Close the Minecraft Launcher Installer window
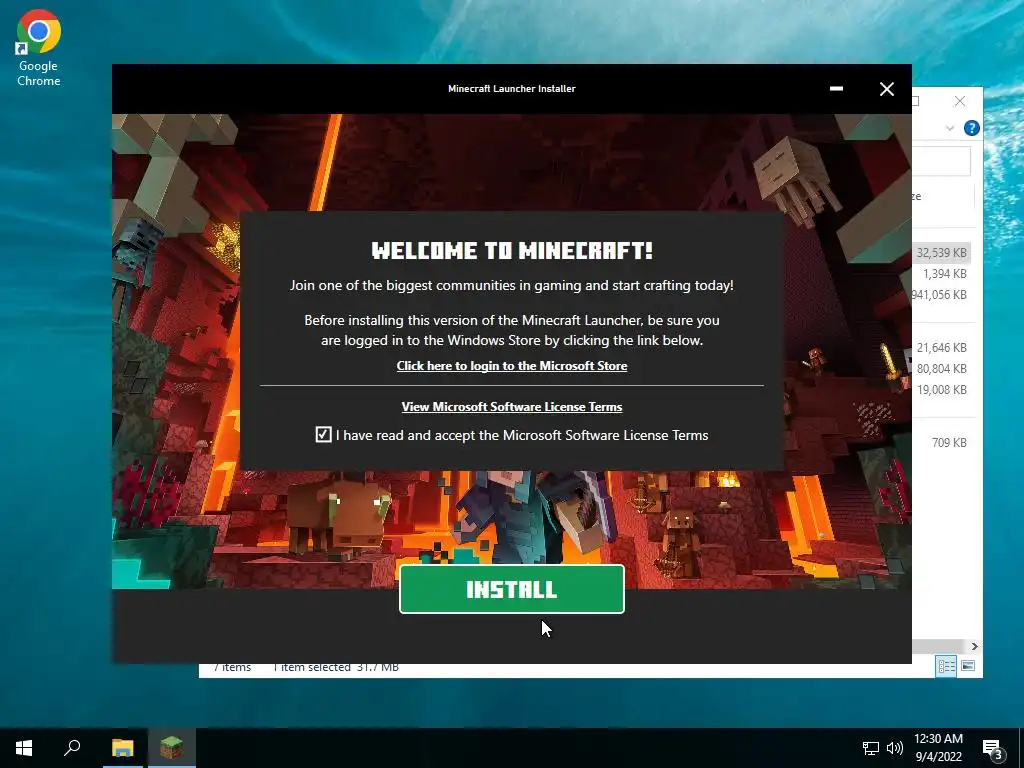The height and width of the screenshot is (768, 1024). click(886, 89)
